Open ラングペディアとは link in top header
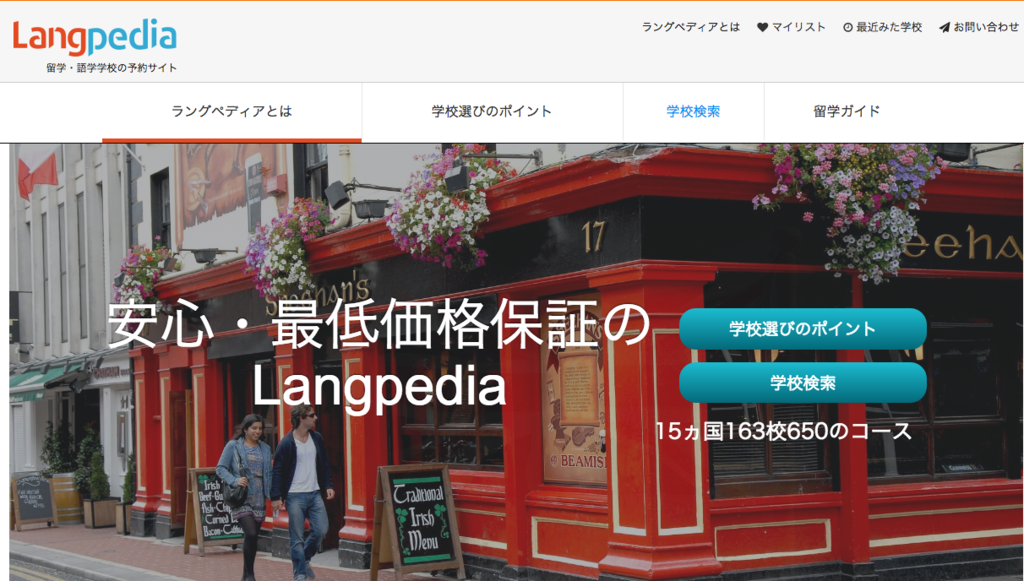This screenshot has height=581, width=1024. tap(690, 27)
